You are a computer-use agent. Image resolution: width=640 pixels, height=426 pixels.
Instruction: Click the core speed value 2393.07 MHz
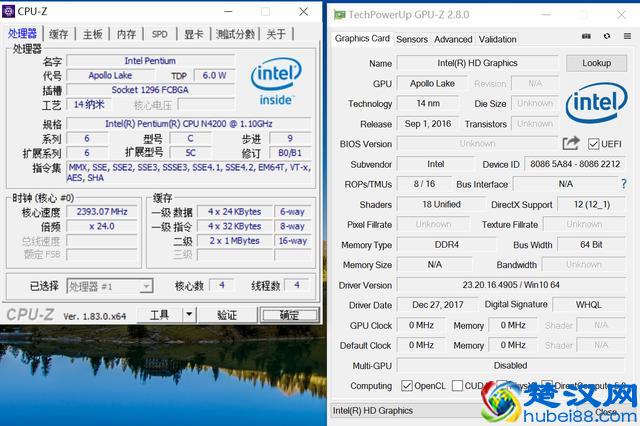tap(102, 212)
